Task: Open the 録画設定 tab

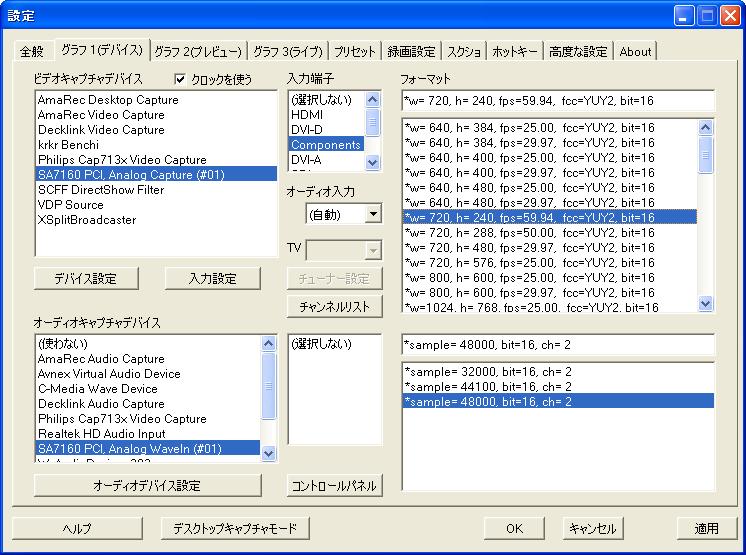Action: (x=412, y=51)
